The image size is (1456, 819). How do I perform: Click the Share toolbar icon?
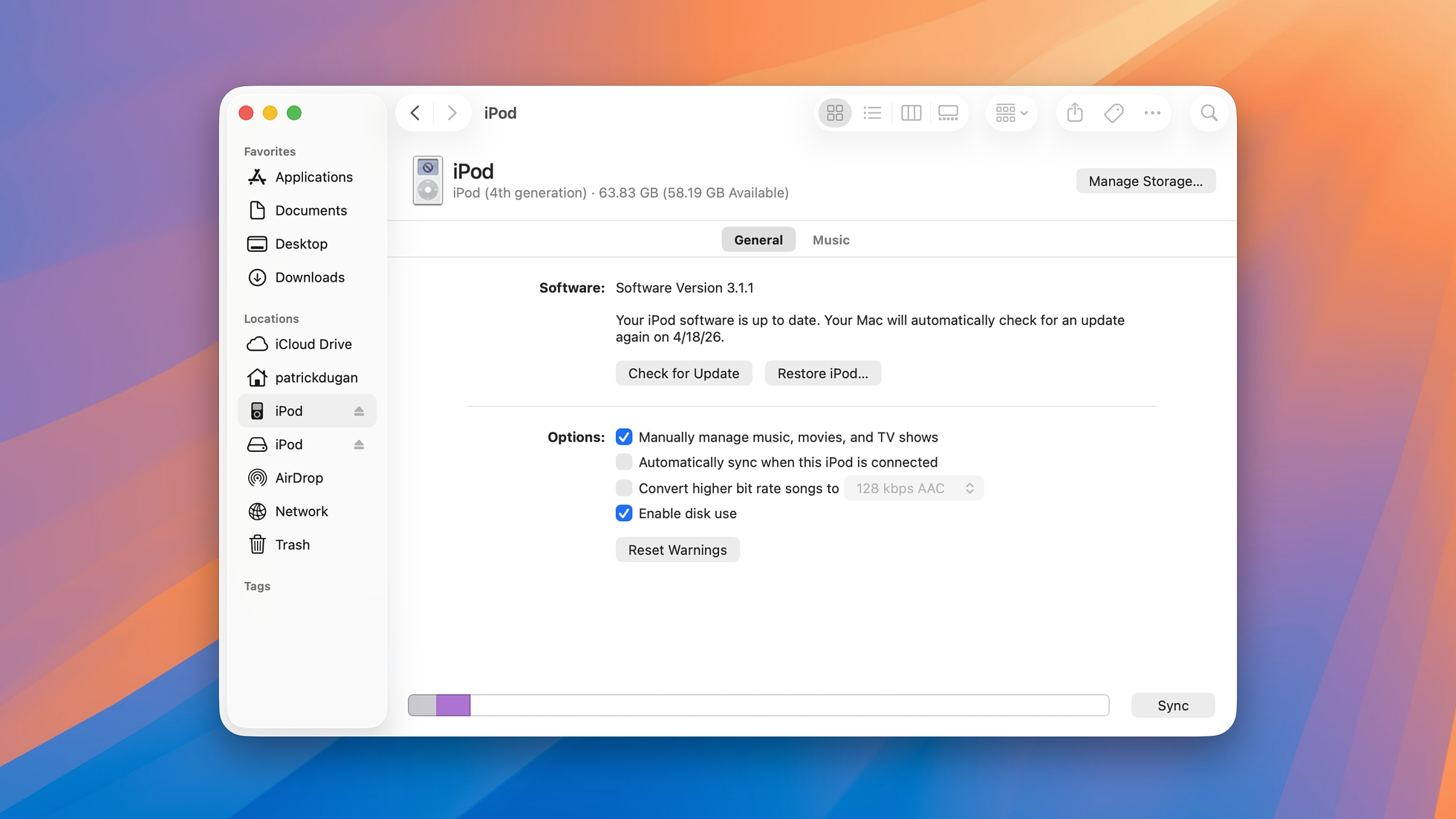point(1075,113)
